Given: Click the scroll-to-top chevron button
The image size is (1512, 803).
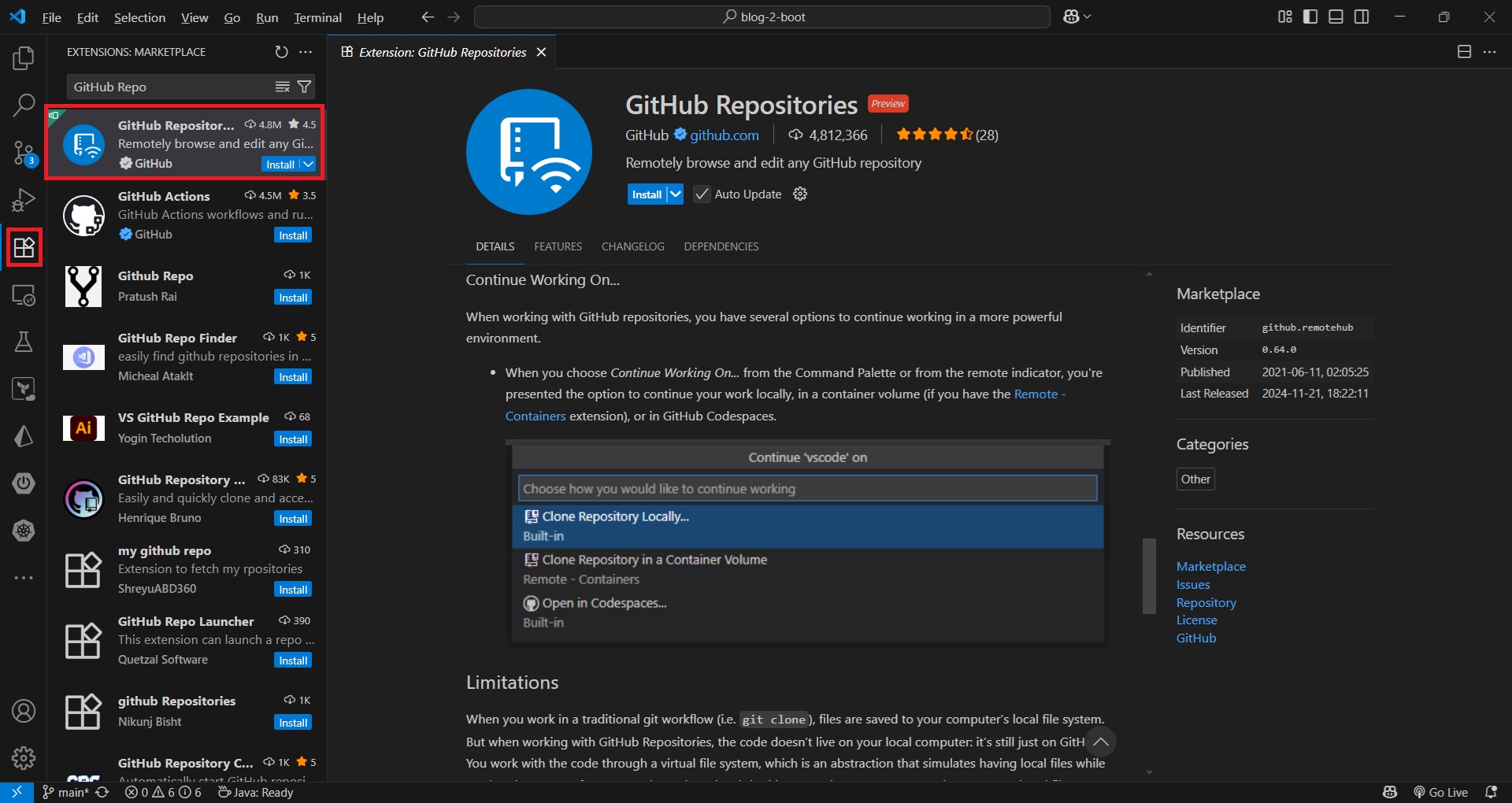Looking at the screenshot, I should [x=1100, y=742].
